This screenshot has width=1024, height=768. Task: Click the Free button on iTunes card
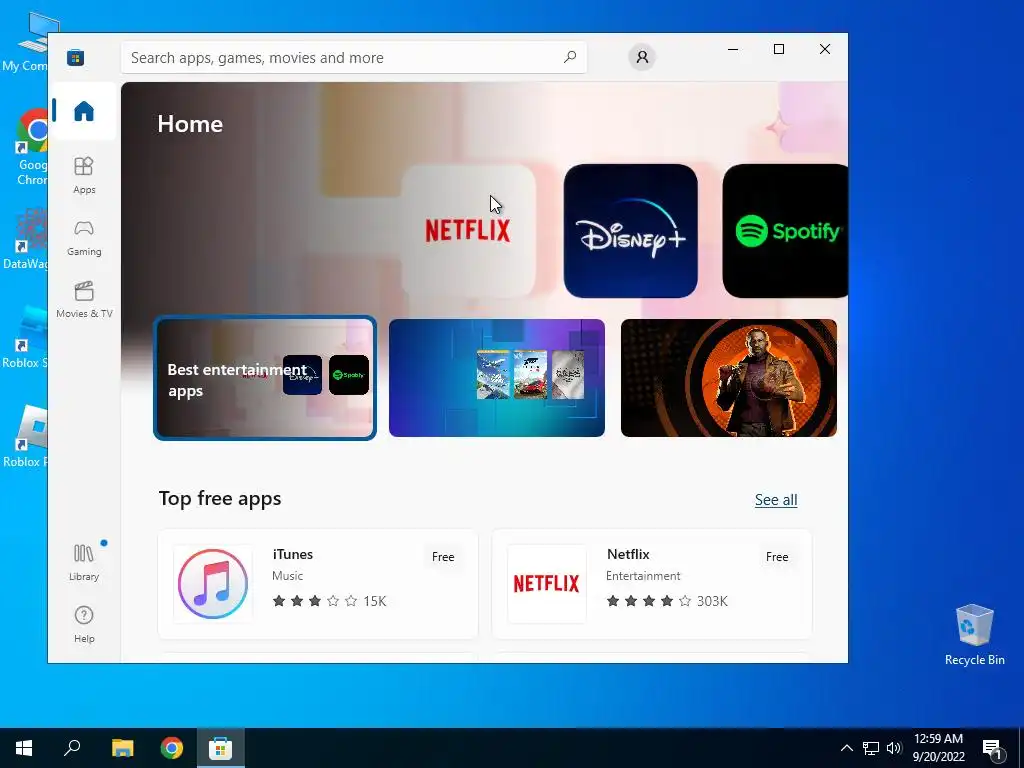pos(443,556)
